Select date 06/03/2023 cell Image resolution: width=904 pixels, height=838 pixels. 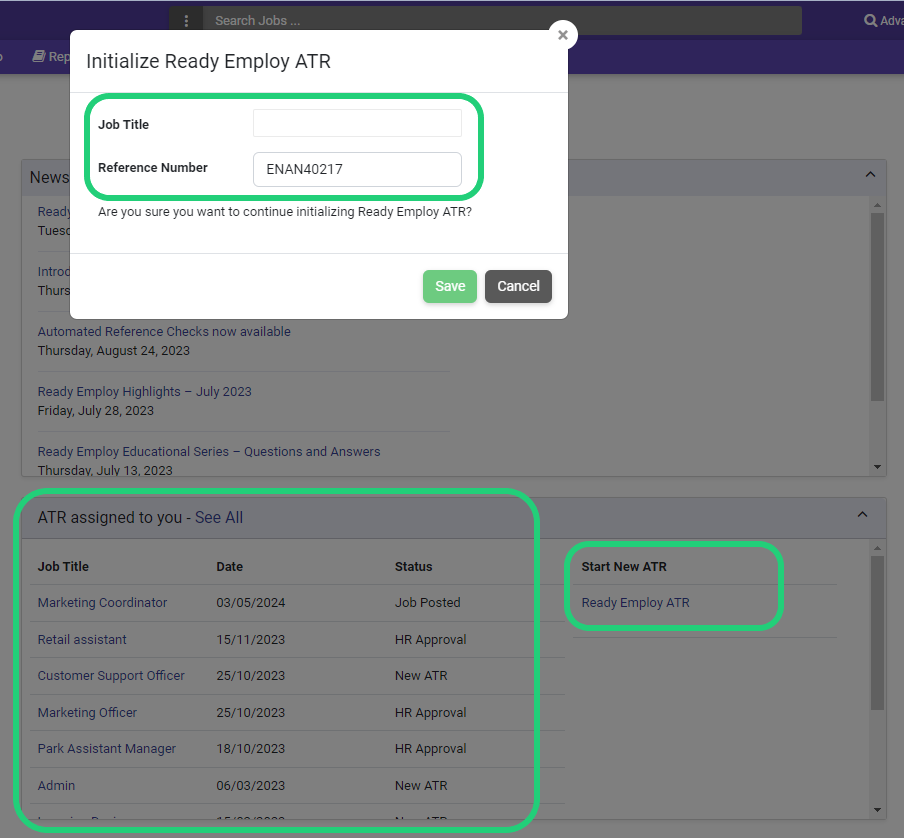251,786
